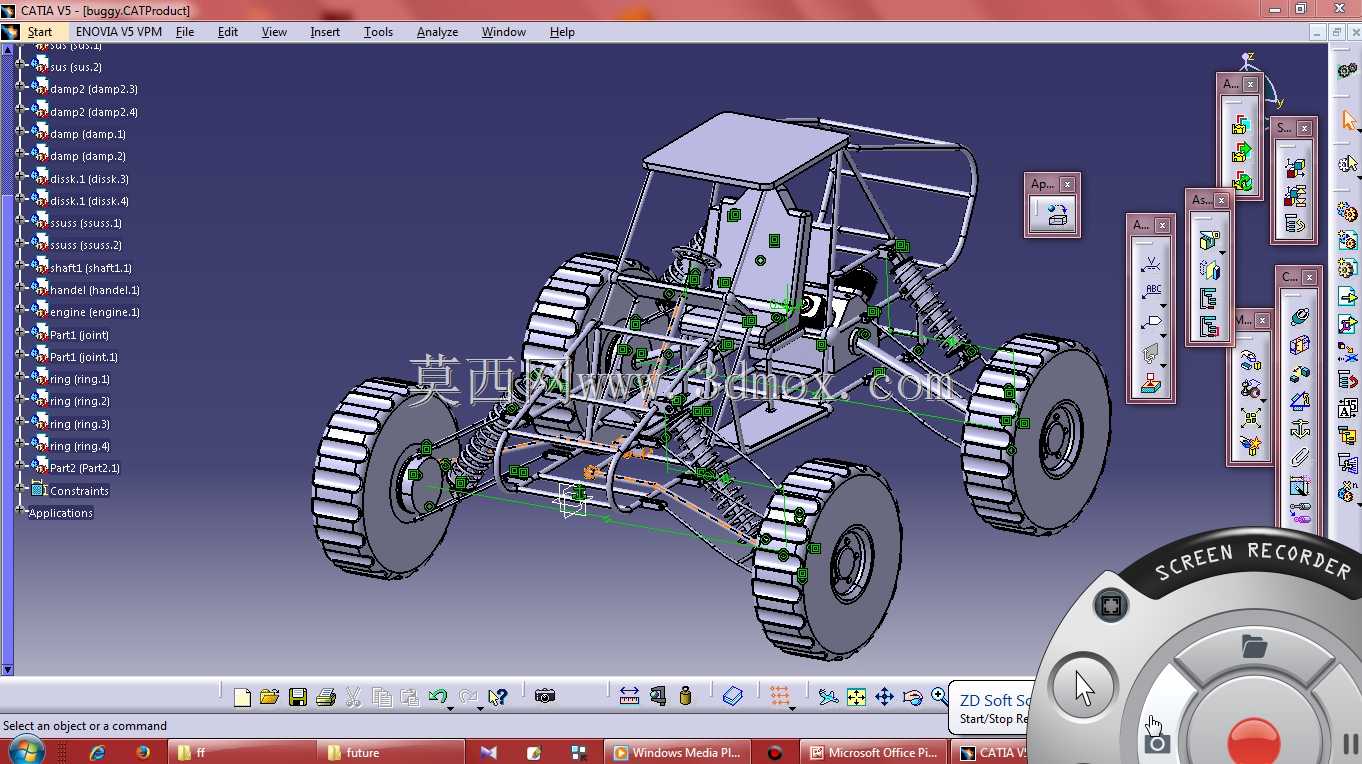Click the Windows Start orb

25,750
